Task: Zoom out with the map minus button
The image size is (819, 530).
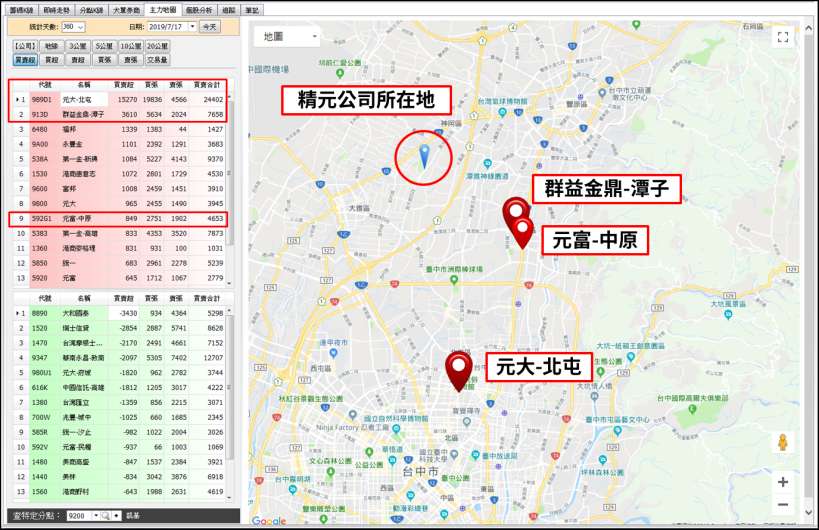Action: [782, 504]
